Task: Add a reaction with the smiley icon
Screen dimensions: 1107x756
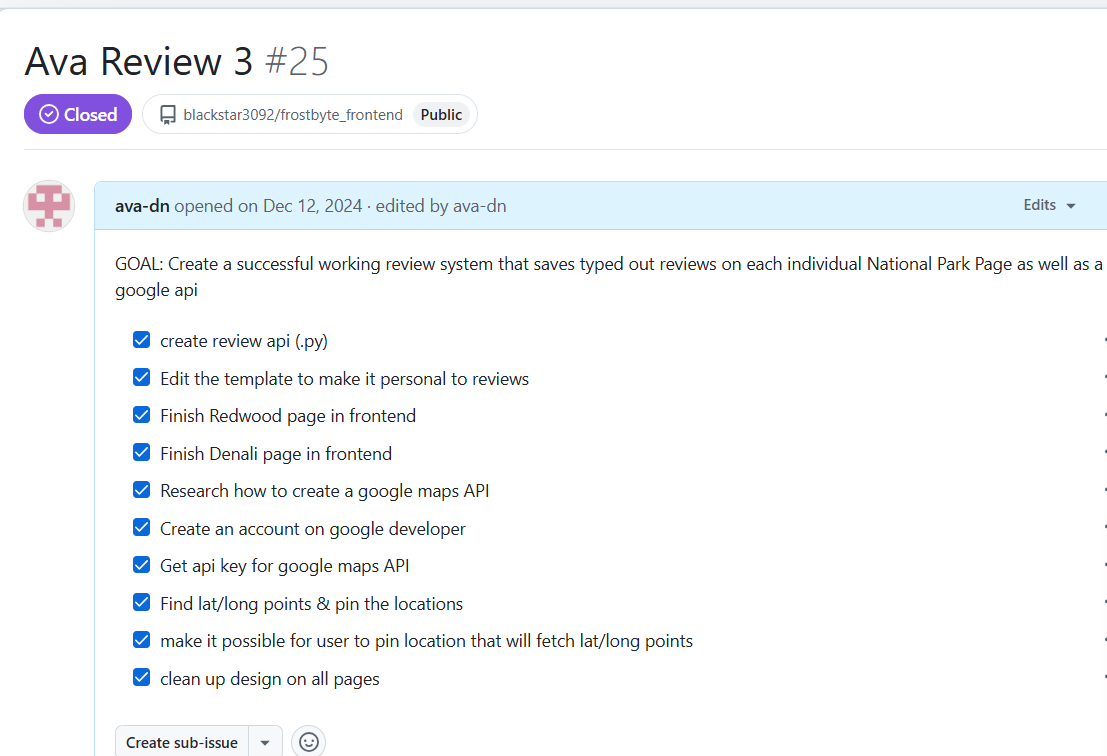Action: point(309,742)
